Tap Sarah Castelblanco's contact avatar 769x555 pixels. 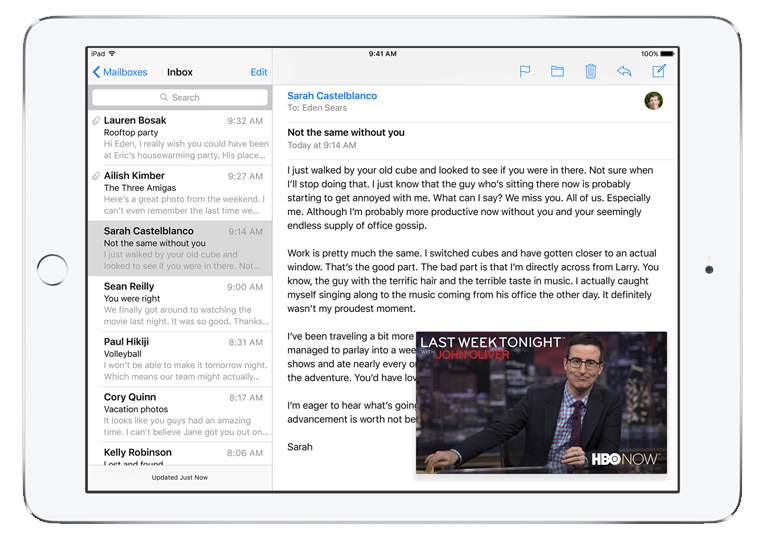point(653,100)
